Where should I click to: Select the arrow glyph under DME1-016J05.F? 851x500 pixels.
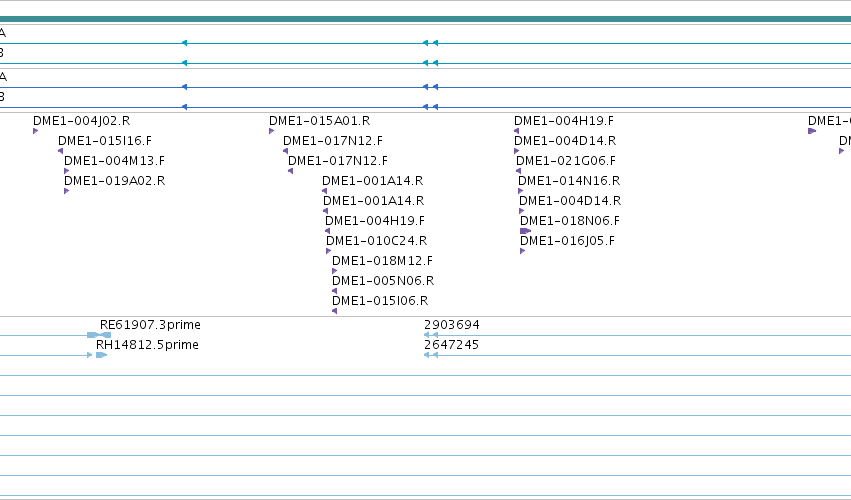click(x=523, y=251)
